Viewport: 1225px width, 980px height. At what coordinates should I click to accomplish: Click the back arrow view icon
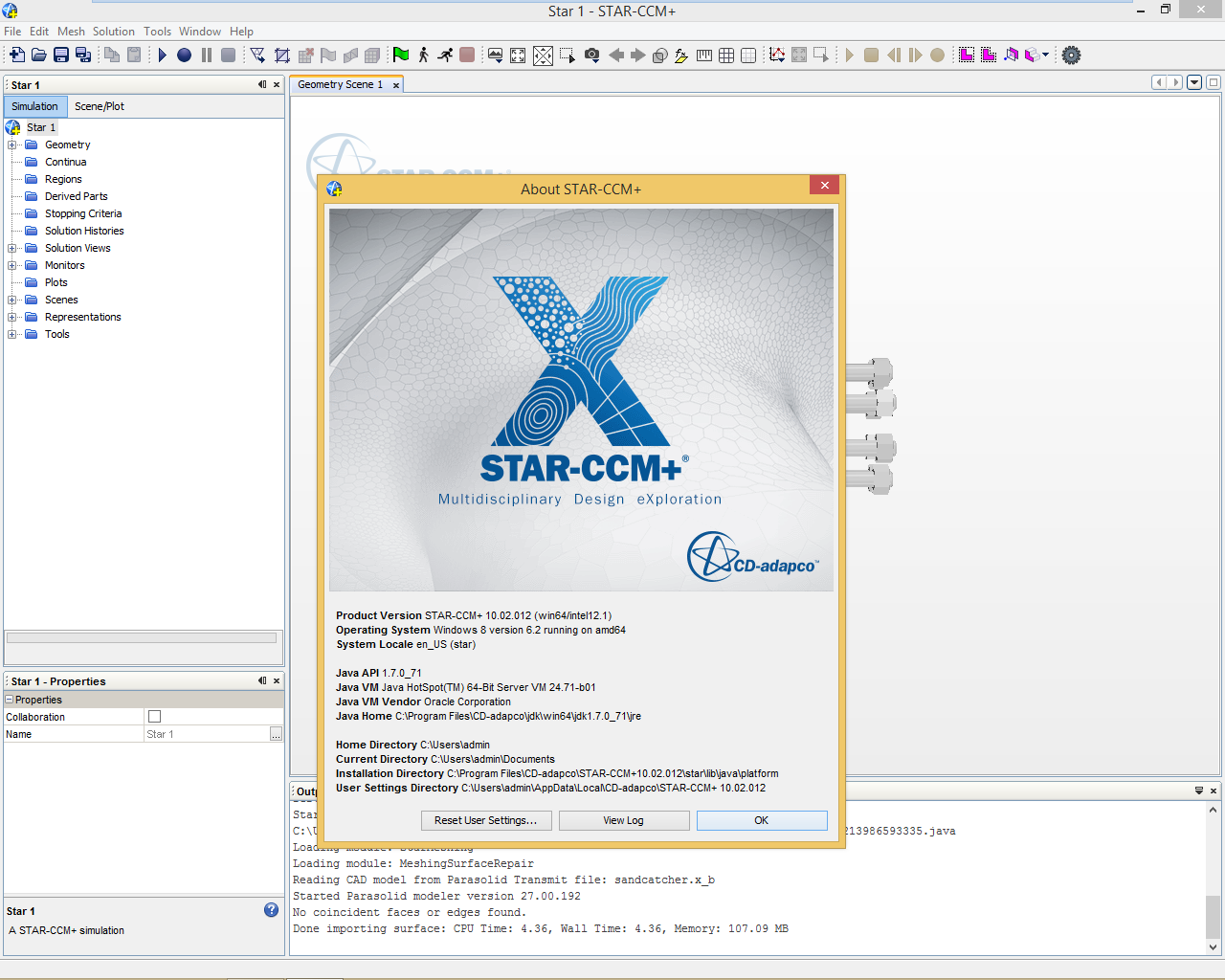[616, 56]
